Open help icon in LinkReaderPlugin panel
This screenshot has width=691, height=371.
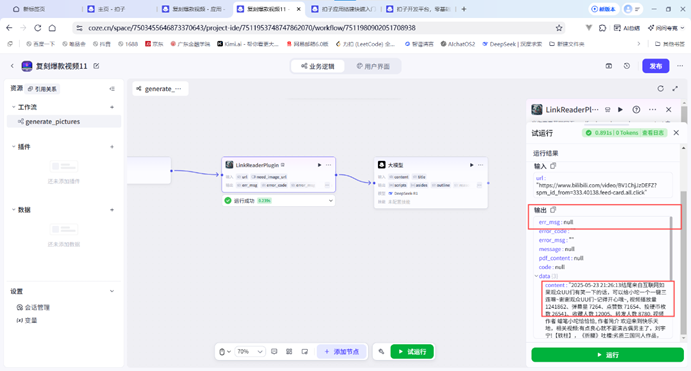(636, 109)
